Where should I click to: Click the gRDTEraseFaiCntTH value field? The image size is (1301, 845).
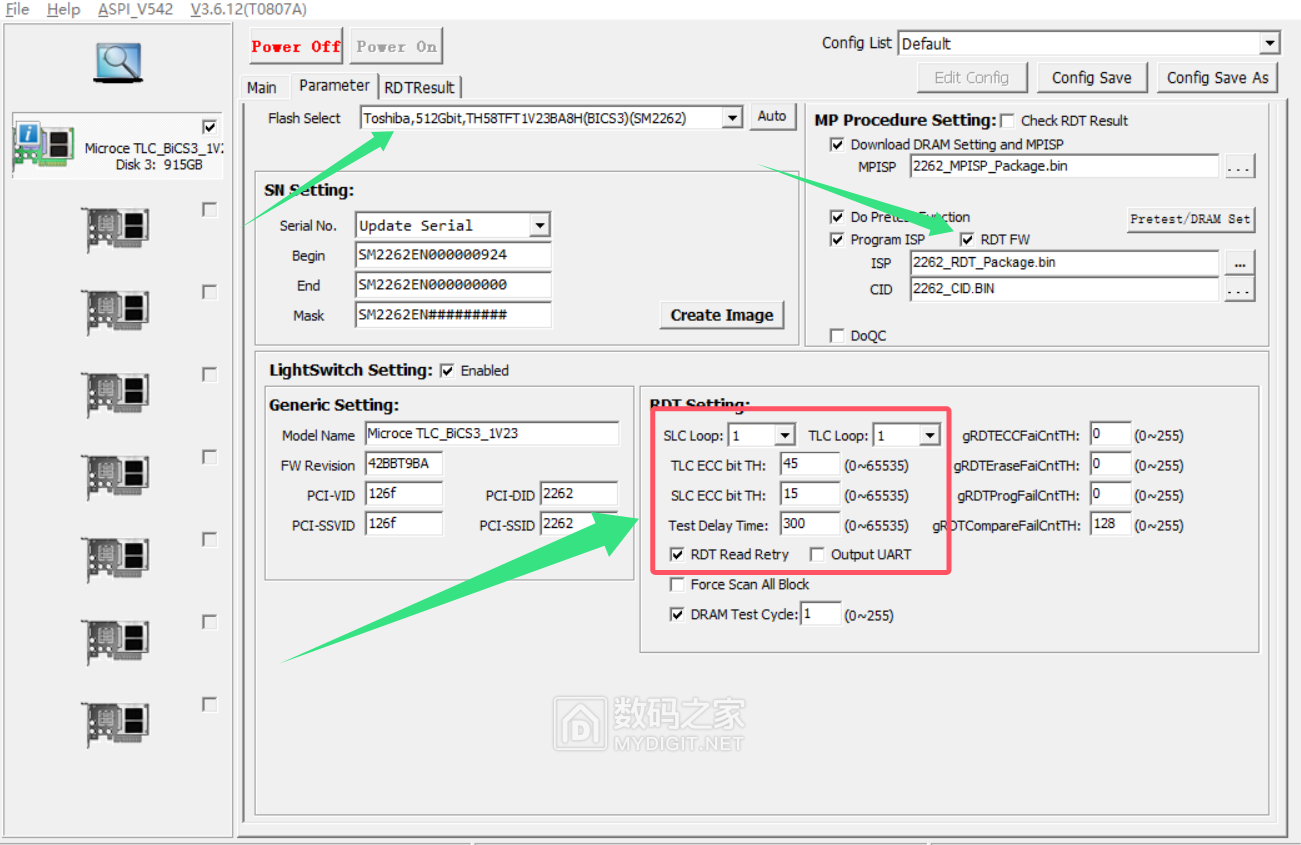click(x=1110, y=464)
